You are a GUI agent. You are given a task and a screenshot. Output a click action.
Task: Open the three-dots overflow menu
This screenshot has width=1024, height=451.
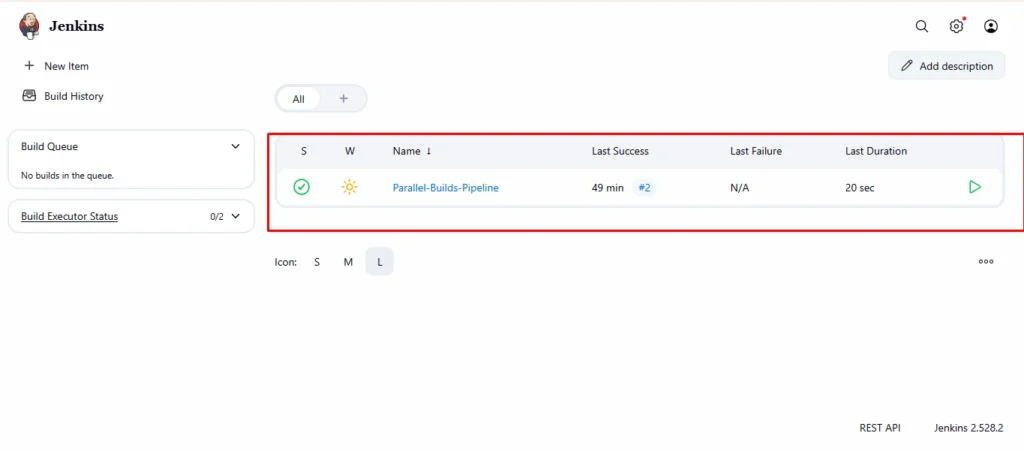(x=986, y=262)
